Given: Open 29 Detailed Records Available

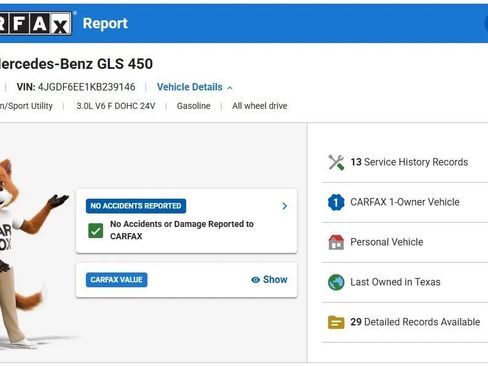Looking at the screenshot, I should click(x=405, y=322).
